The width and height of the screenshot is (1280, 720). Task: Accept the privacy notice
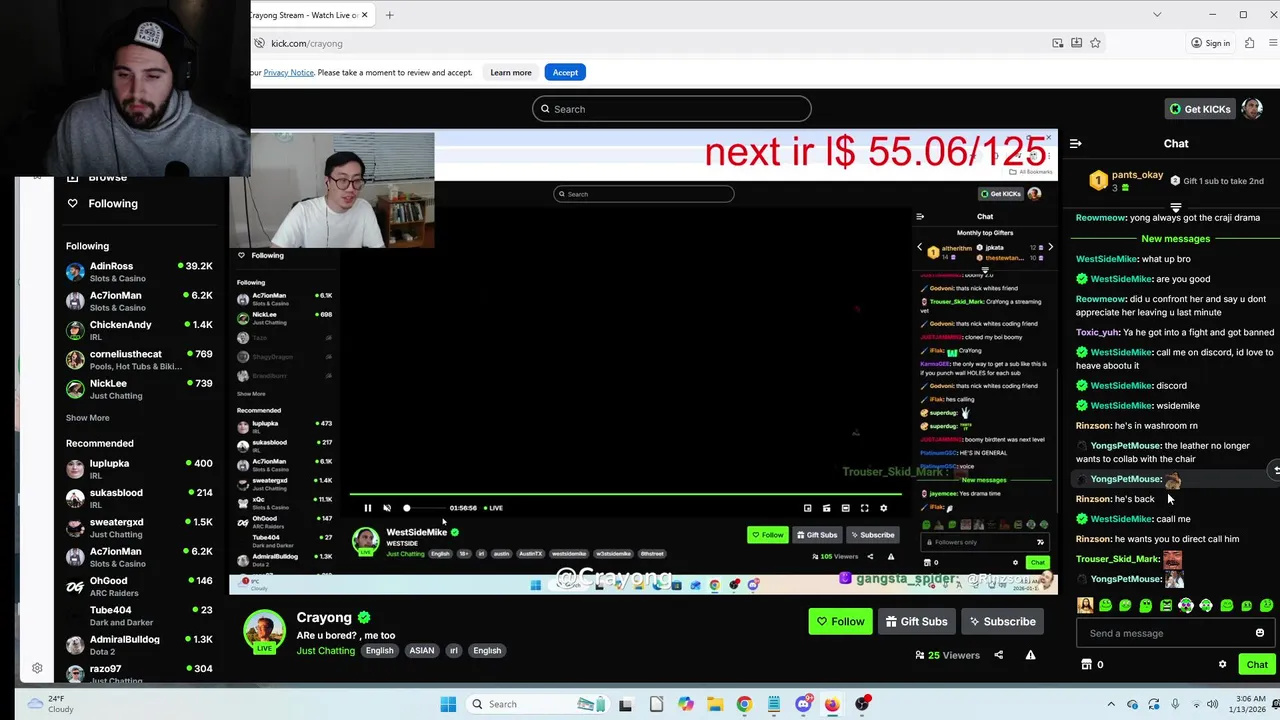point(565,72)
